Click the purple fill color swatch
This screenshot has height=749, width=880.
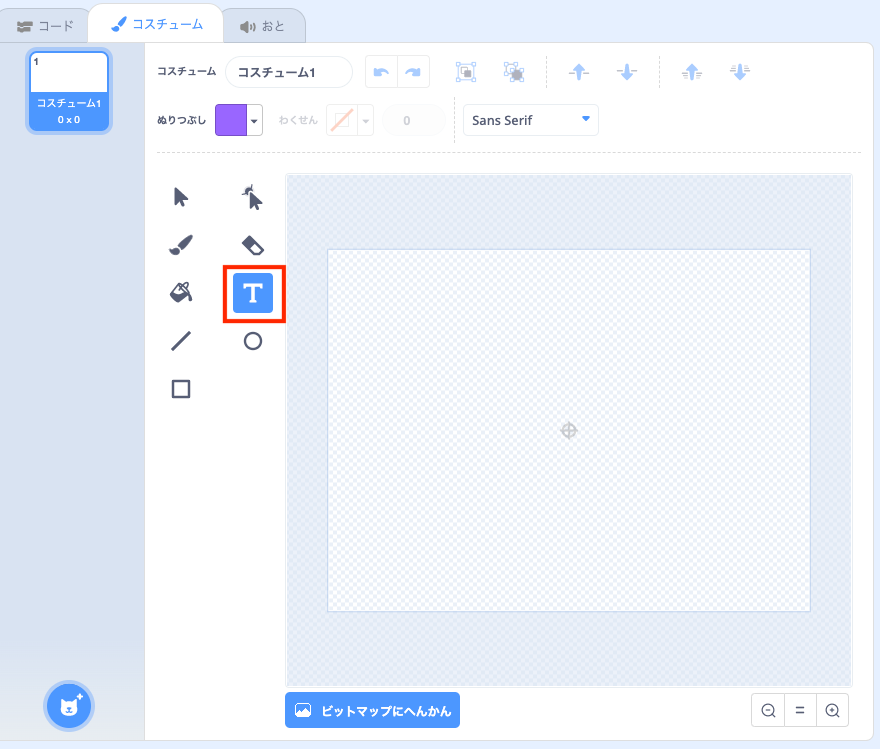231,120
